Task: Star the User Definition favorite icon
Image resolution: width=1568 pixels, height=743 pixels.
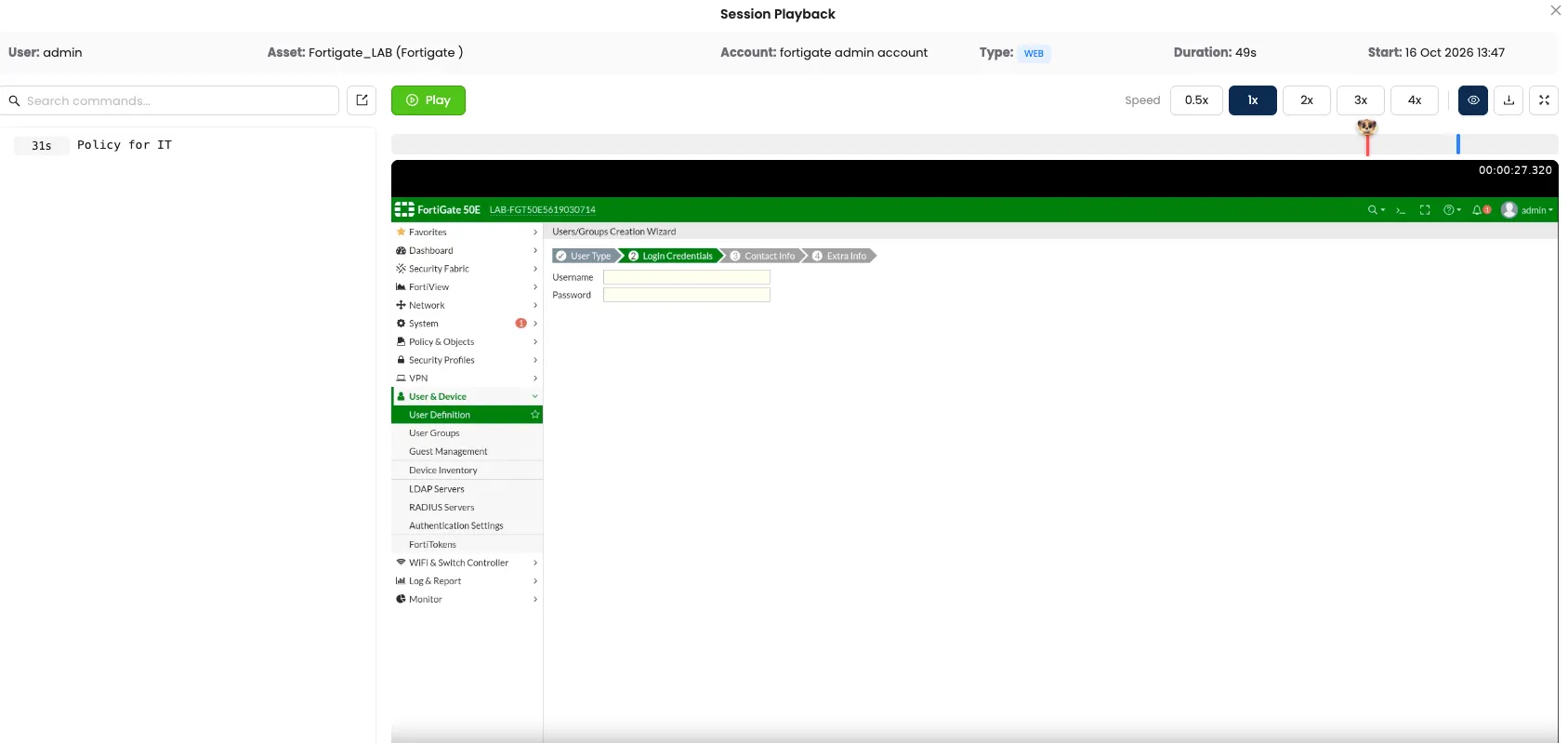Action: 534,415
